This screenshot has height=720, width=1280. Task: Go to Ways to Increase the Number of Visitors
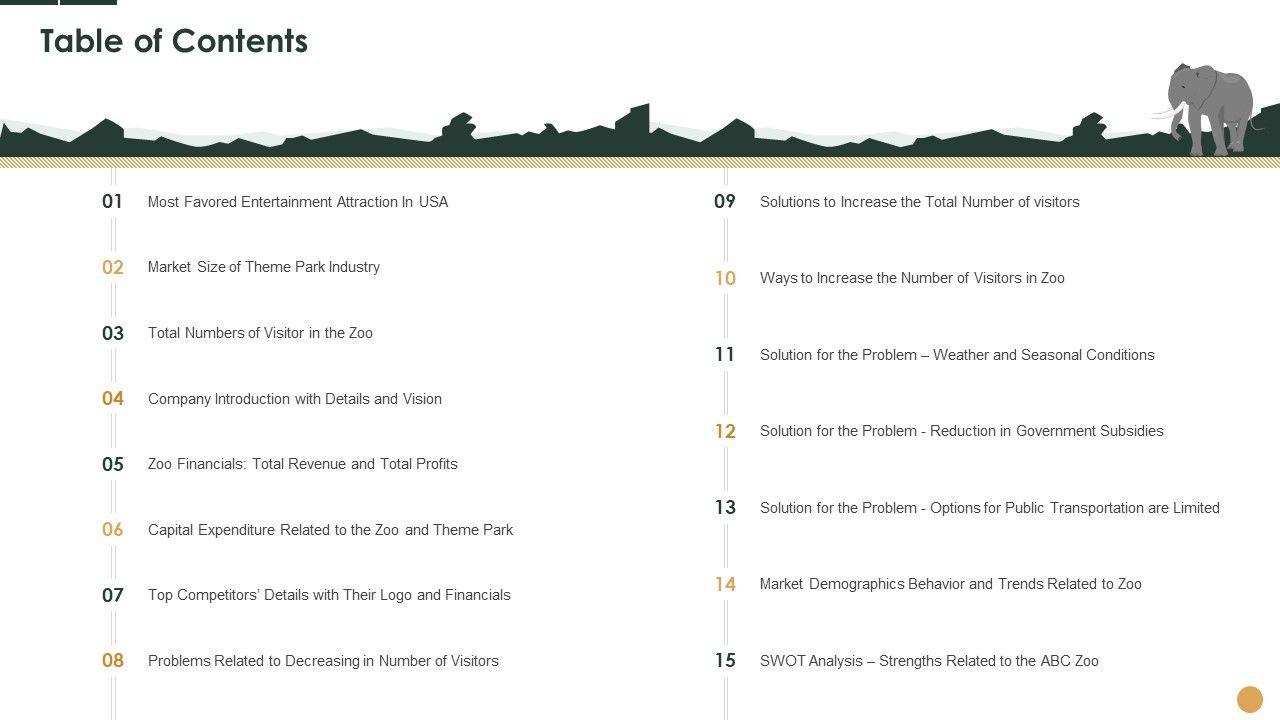912,278
